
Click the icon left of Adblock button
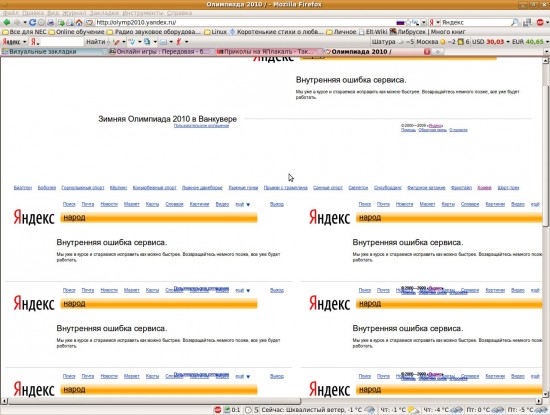[x=527, y=22]
